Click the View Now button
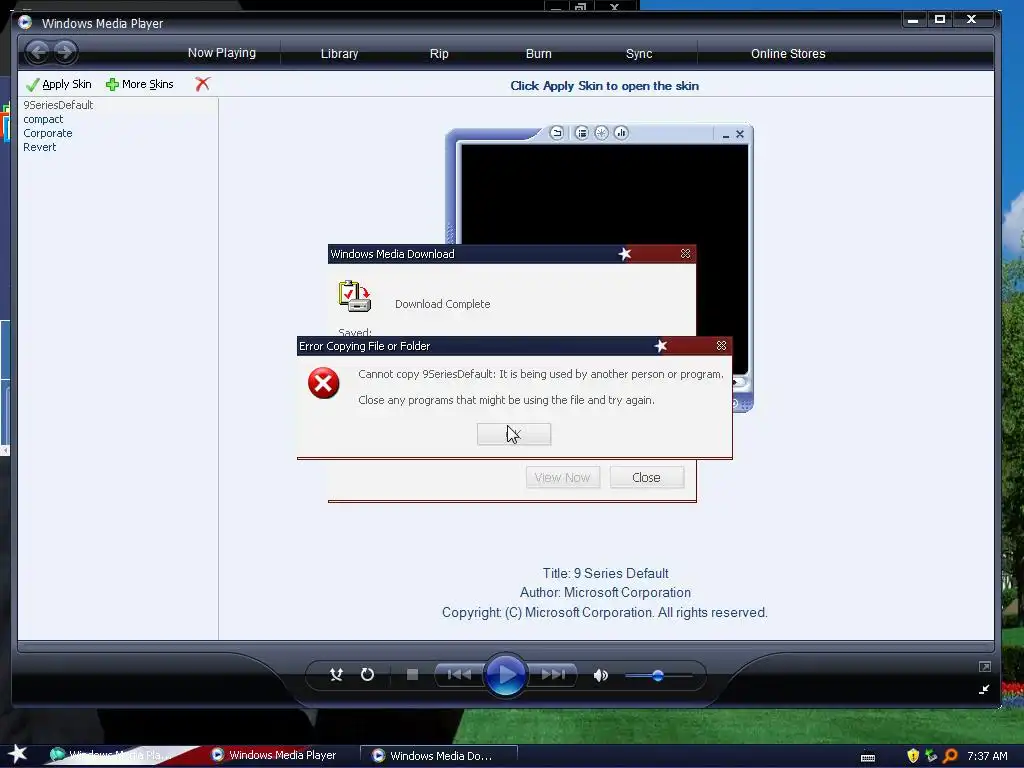This screenshot has width=1024, height=768. tap(562, 477)
